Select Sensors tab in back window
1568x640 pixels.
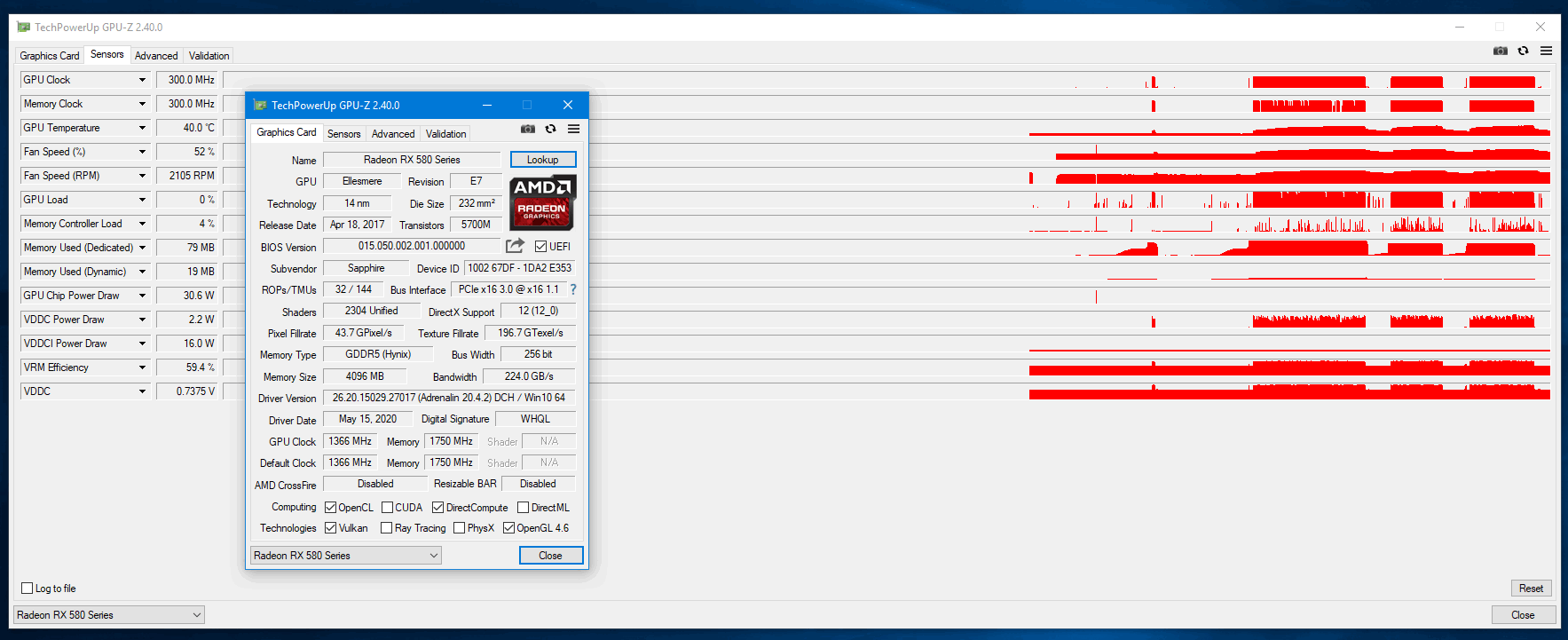click(107, 54)
